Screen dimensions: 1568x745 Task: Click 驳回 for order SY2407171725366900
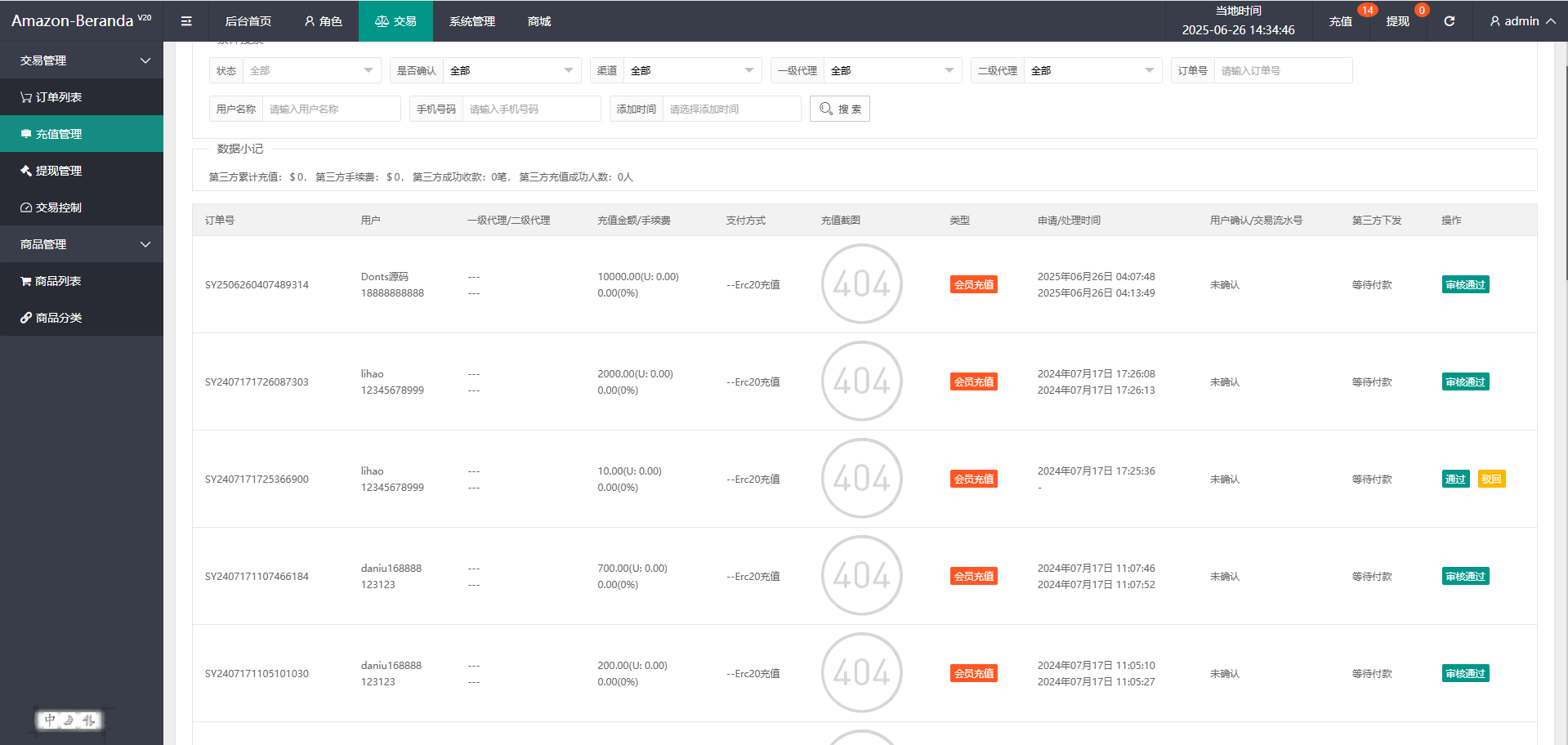[1491, 480]
